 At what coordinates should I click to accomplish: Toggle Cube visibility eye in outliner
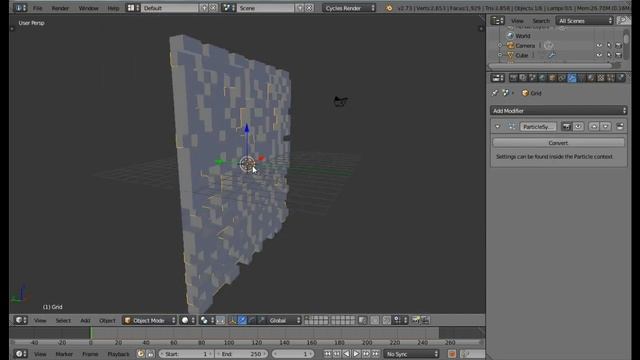click(599, 55)
